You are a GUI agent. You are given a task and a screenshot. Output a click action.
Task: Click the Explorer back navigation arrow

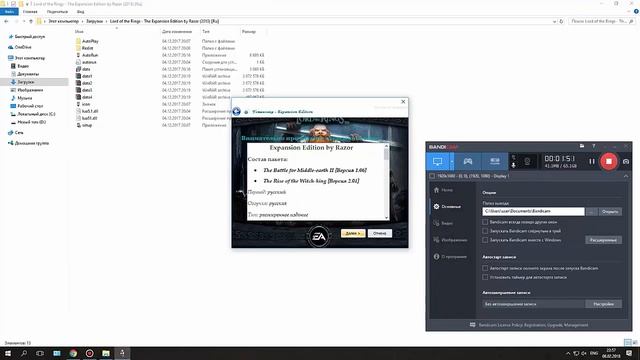6,21
